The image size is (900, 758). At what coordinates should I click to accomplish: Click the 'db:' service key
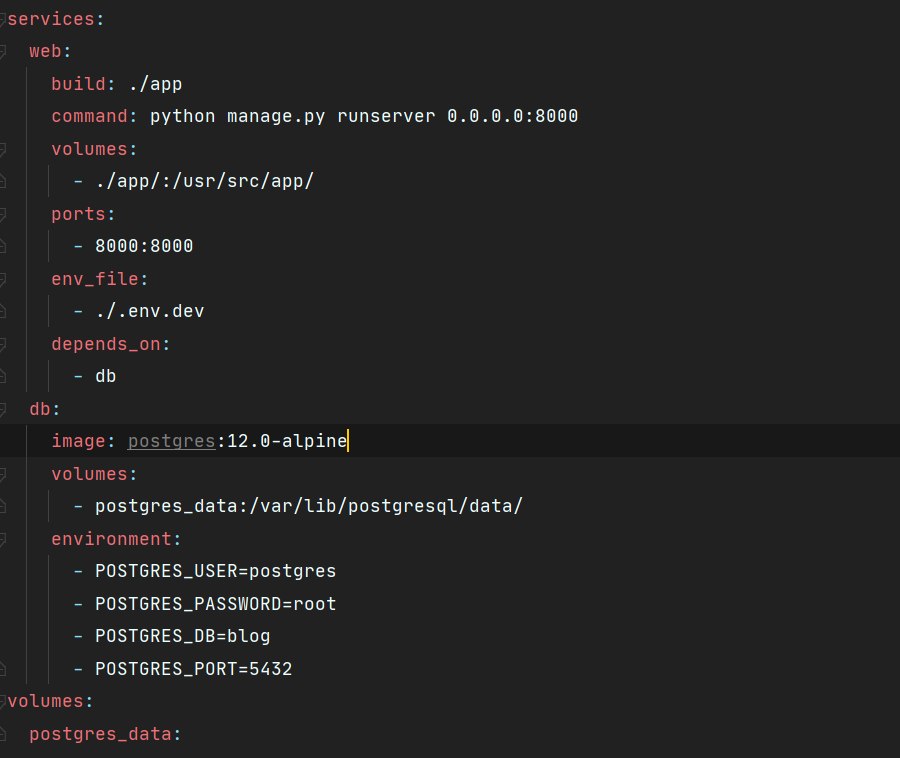pyautogui.click(x=44, y=409)
